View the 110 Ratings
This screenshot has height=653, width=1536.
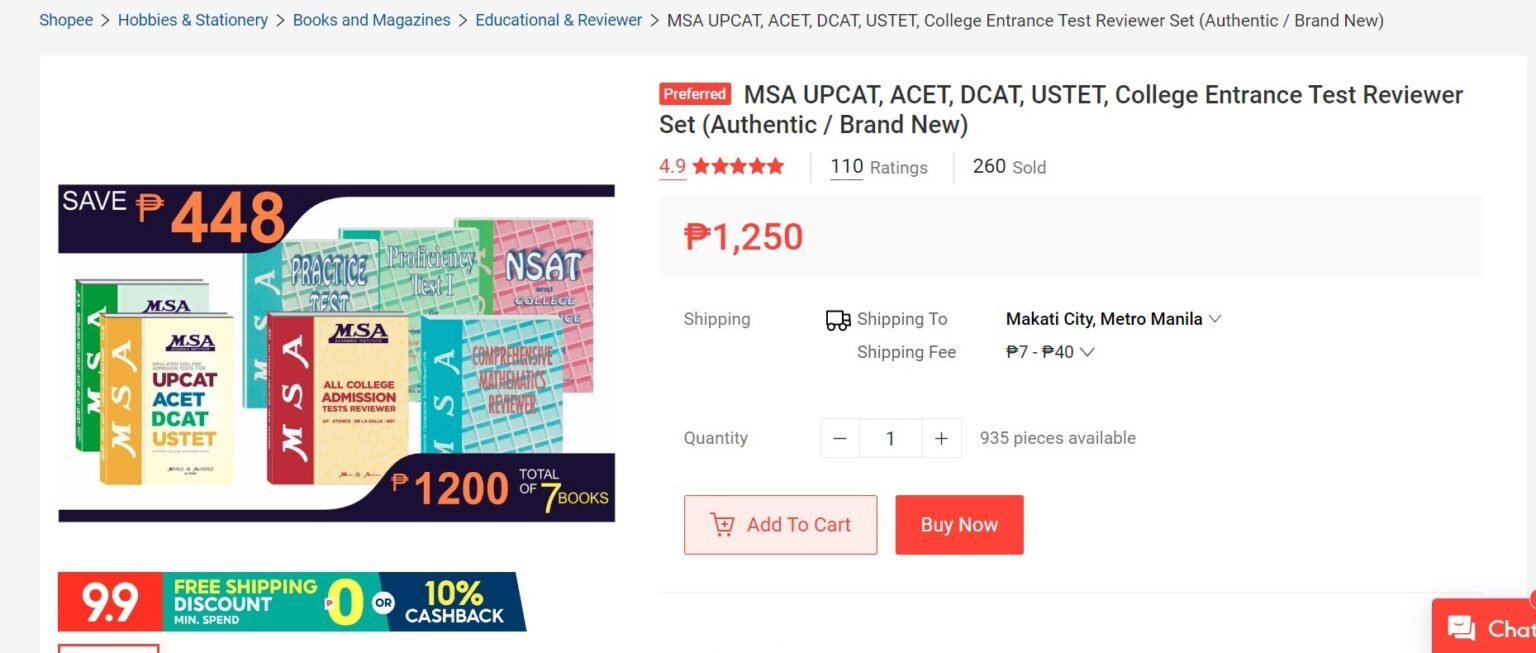click(x=846, y=166)
